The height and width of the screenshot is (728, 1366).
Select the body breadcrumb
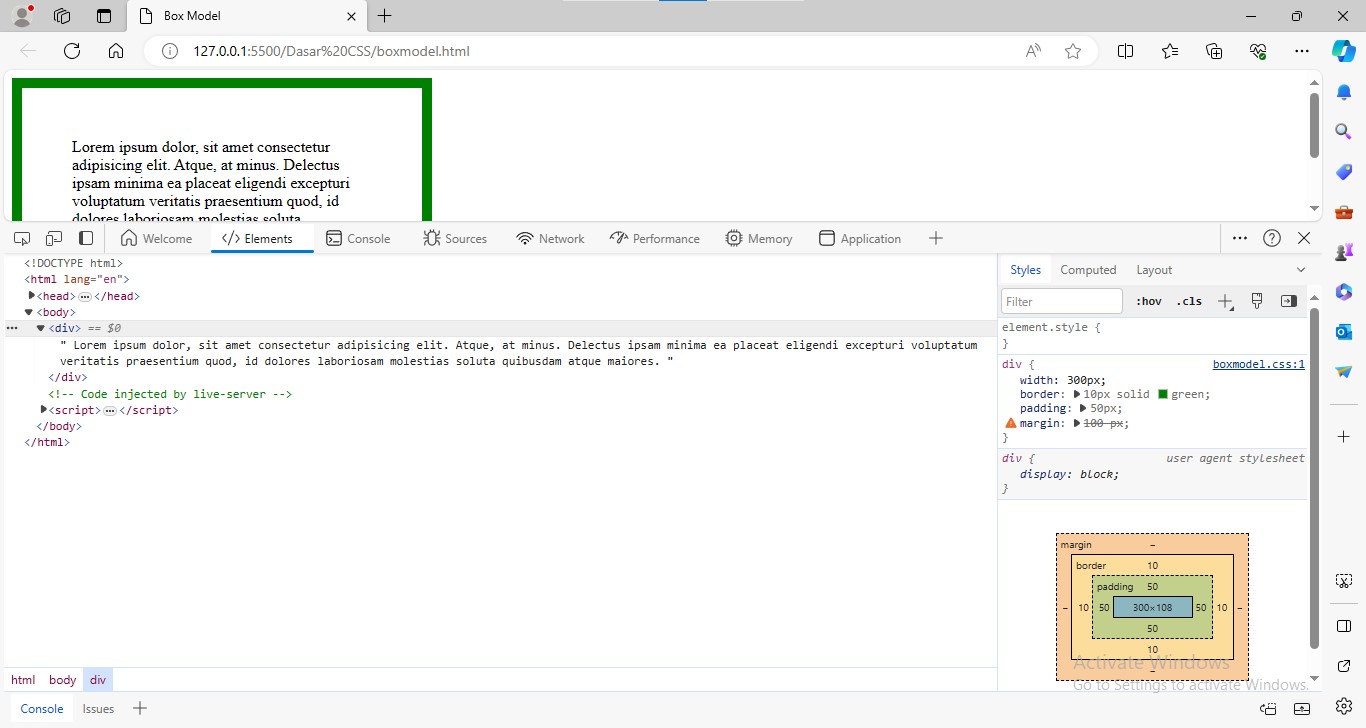[62, 680]
